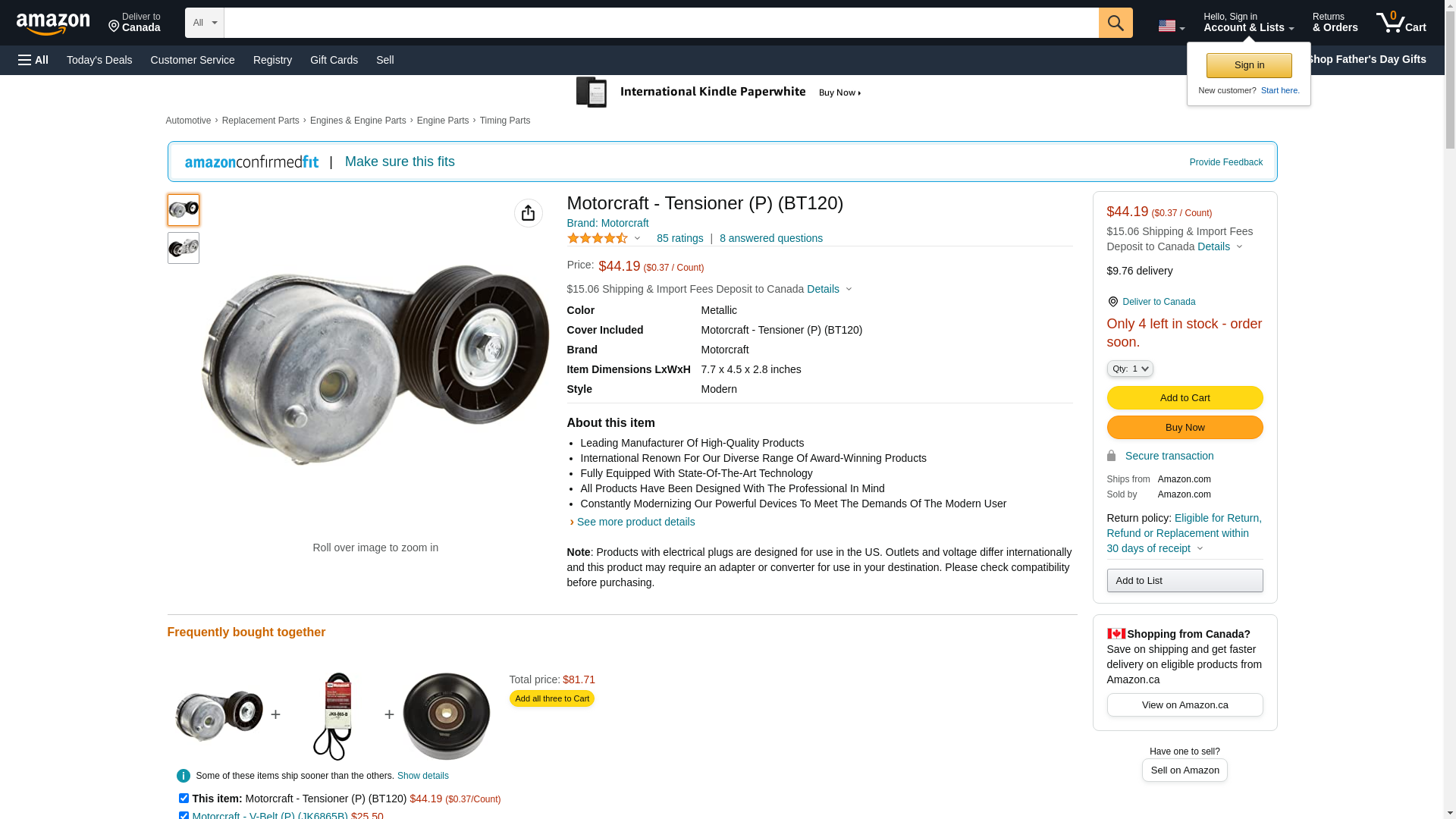Open Today's Deals in navigation bar
1456x819 pixels.
[x=99, y=60]
